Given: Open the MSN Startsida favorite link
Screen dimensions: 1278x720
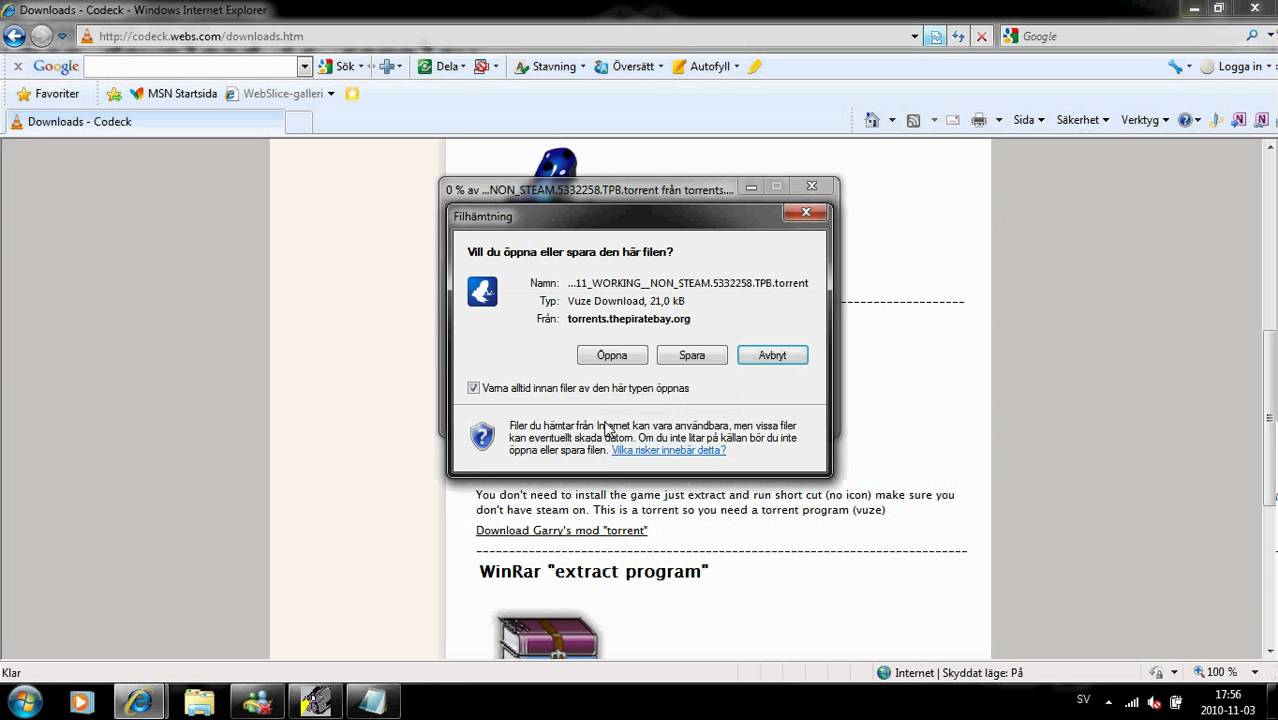Looking at the screenshot, I should [x=173, y=93].
